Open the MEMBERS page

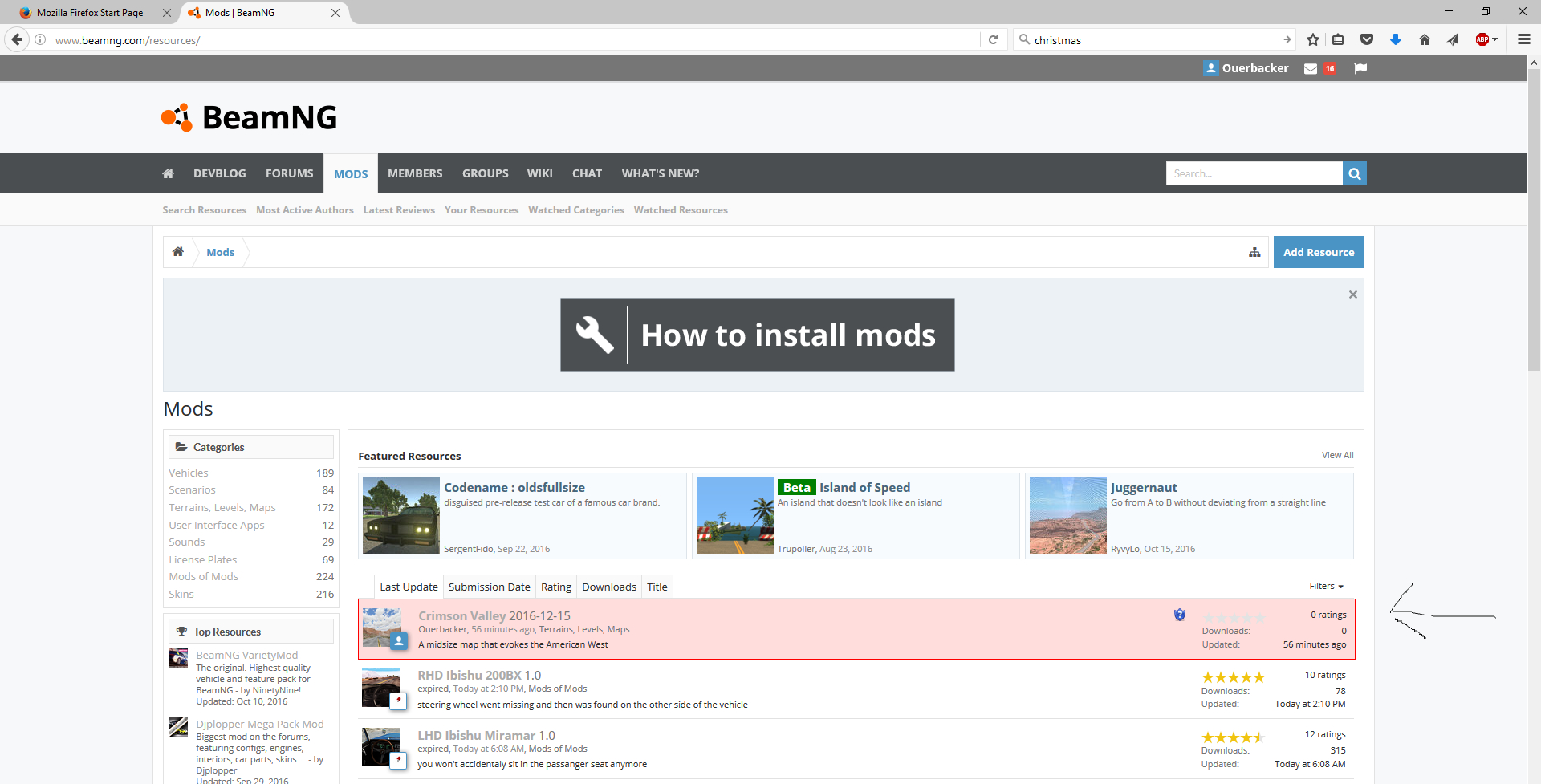coord(415,173)
